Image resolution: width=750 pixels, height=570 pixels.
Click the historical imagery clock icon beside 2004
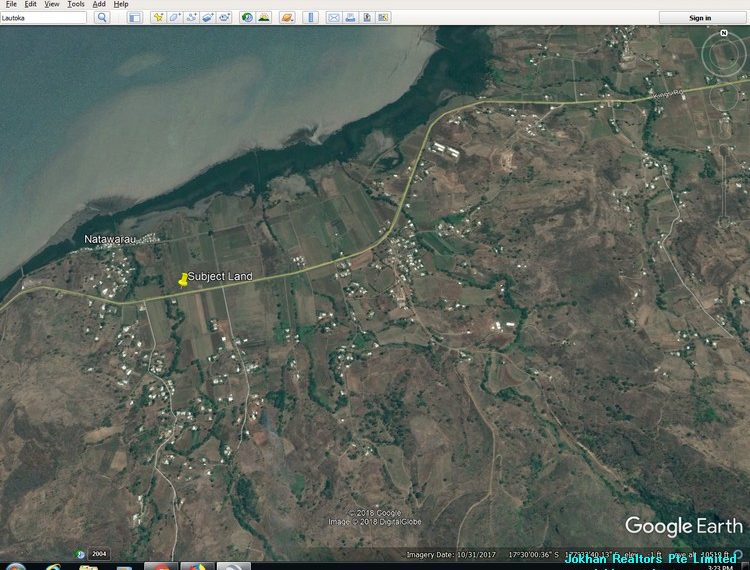(x=80, y=554)
